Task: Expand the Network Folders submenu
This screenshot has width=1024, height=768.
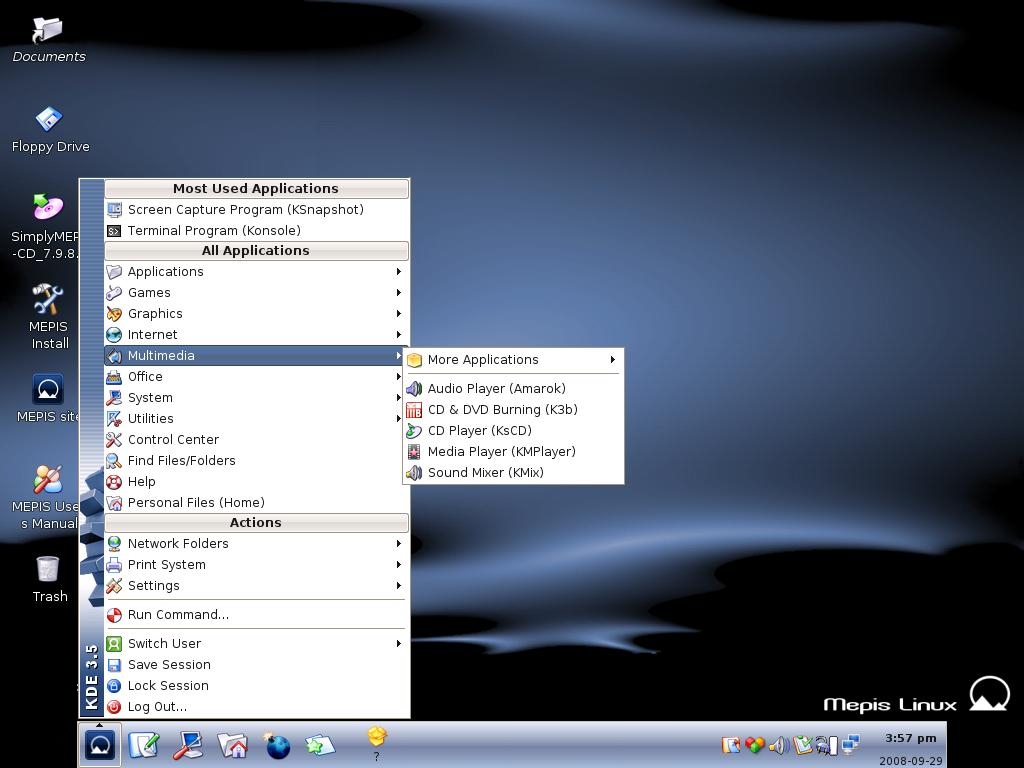Action: coord(257,543)
